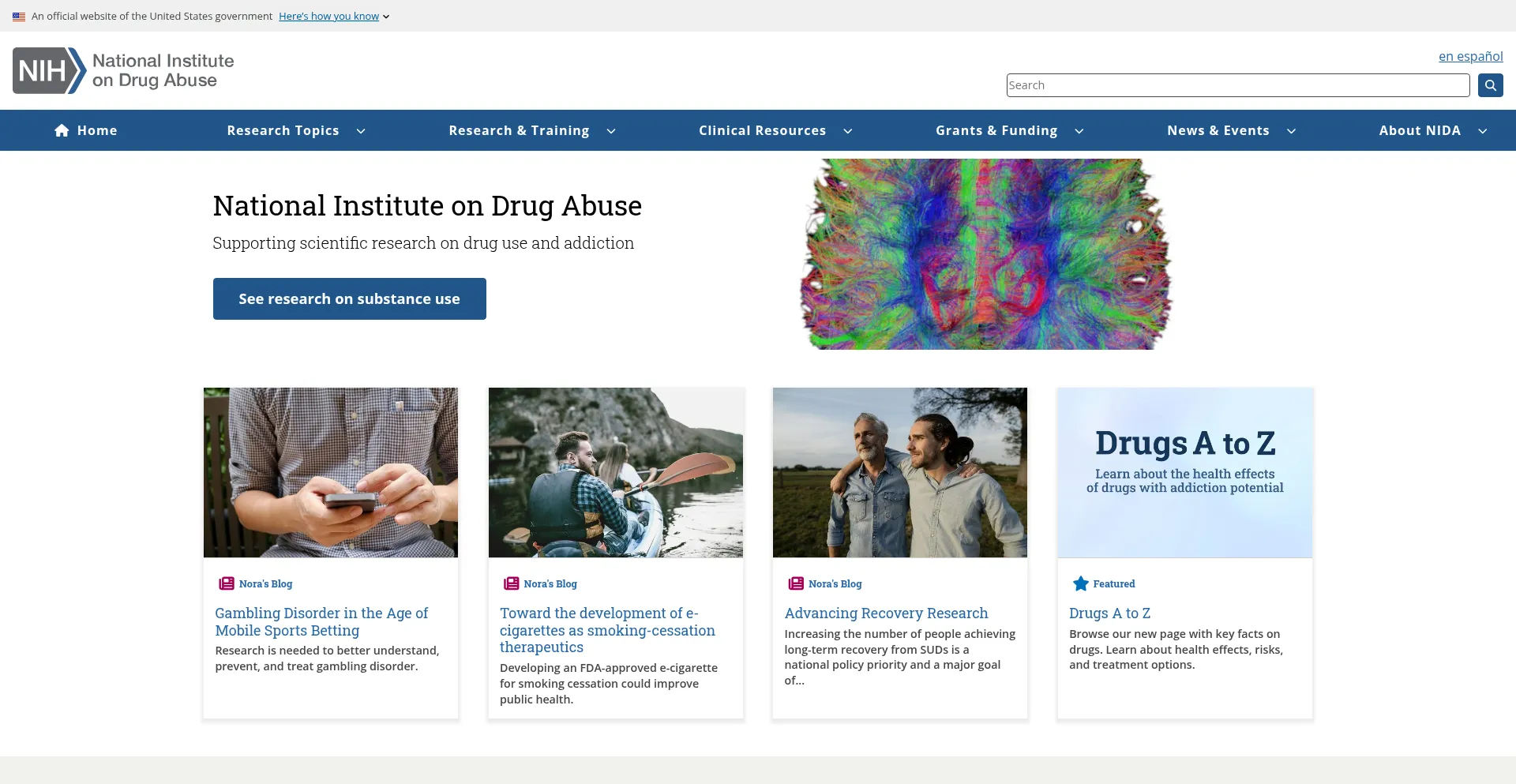The image size is (1516, 784).
Task: Click the Home house icon in navigation
Action: click(x=62, y=131)
